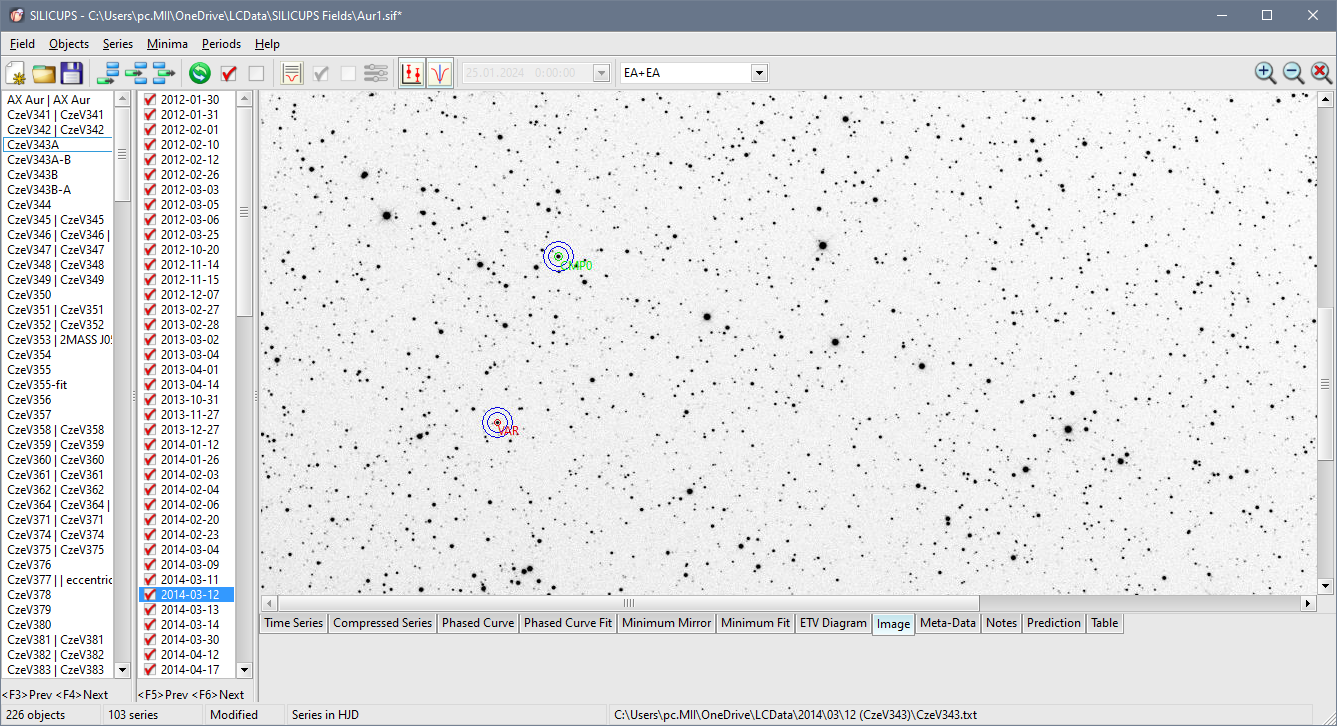The height and width of the screenshot is (726, 1337).
Task: Open the Meta-Data tab
Action: [x=948, y=623]
